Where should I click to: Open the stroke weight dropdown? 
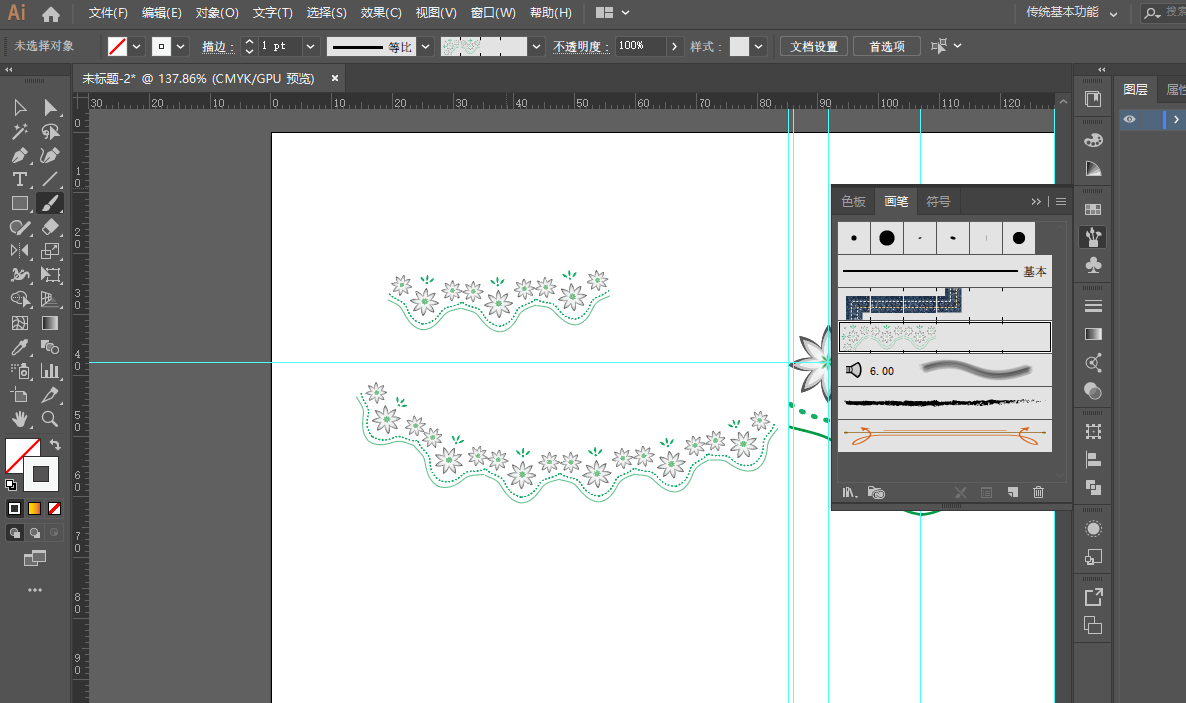pos(310,46)
